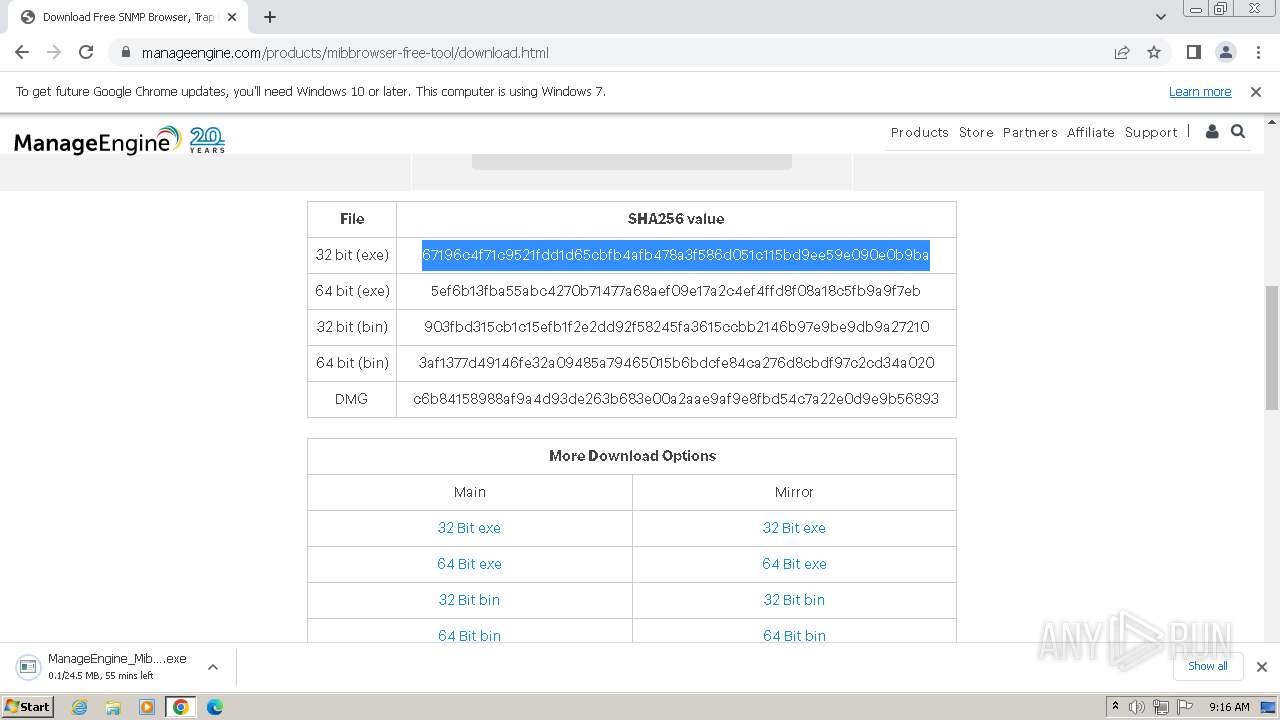Click the taskbar clock showing 9:16 AM

coord(1229,707)
